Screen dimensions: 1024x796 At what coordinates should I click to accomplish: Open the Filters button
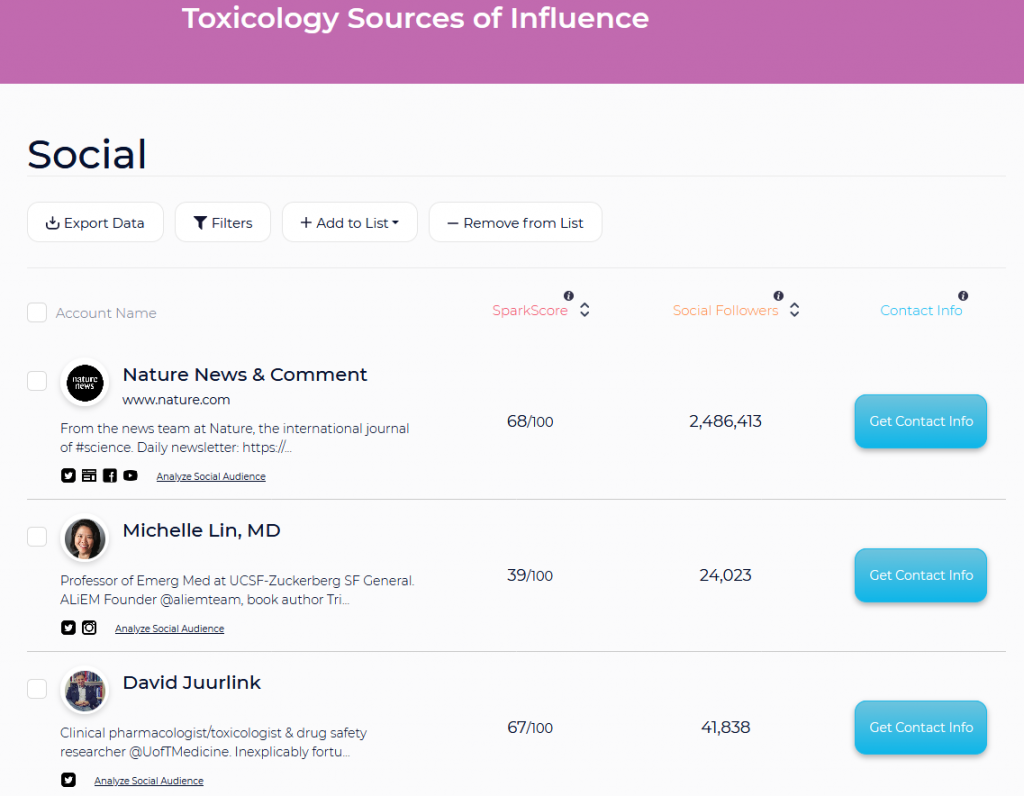pos(223,223)
